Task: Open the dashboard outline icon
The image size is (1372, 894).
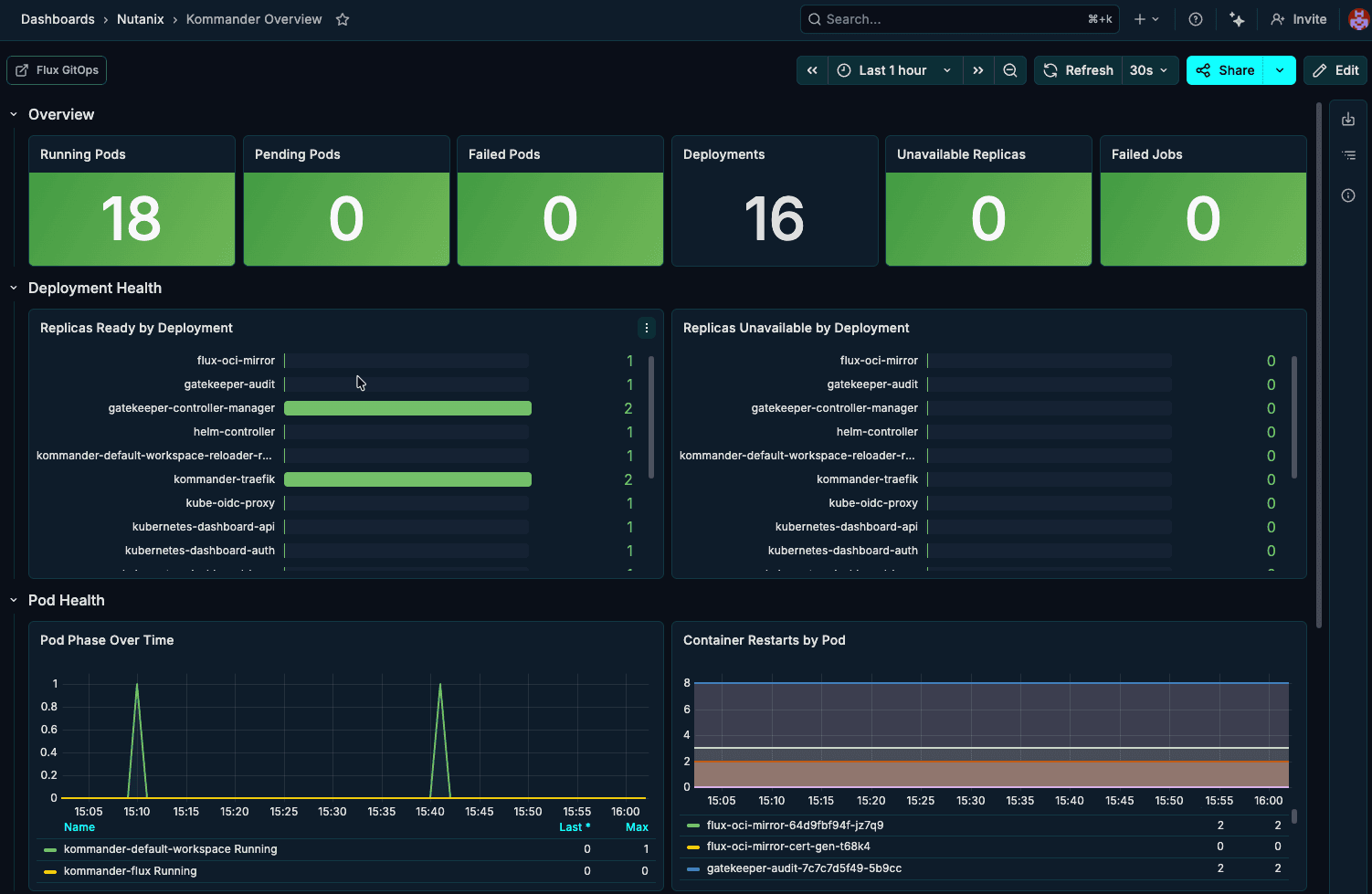Action: point(1349,155)
